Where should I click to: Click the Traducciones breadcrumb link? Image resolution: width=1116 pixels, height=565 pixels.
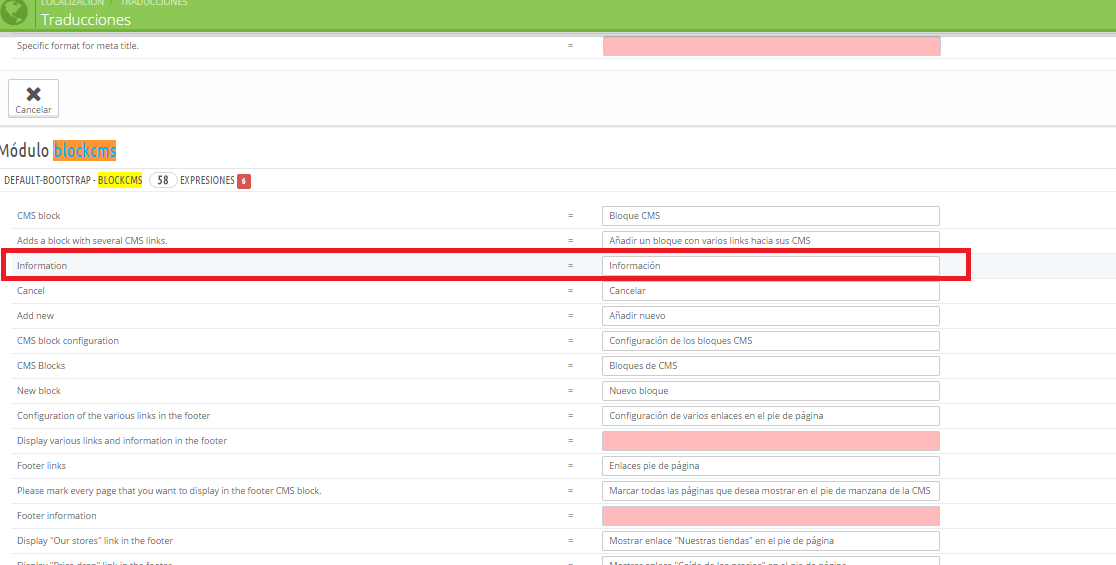click(154, 3)
